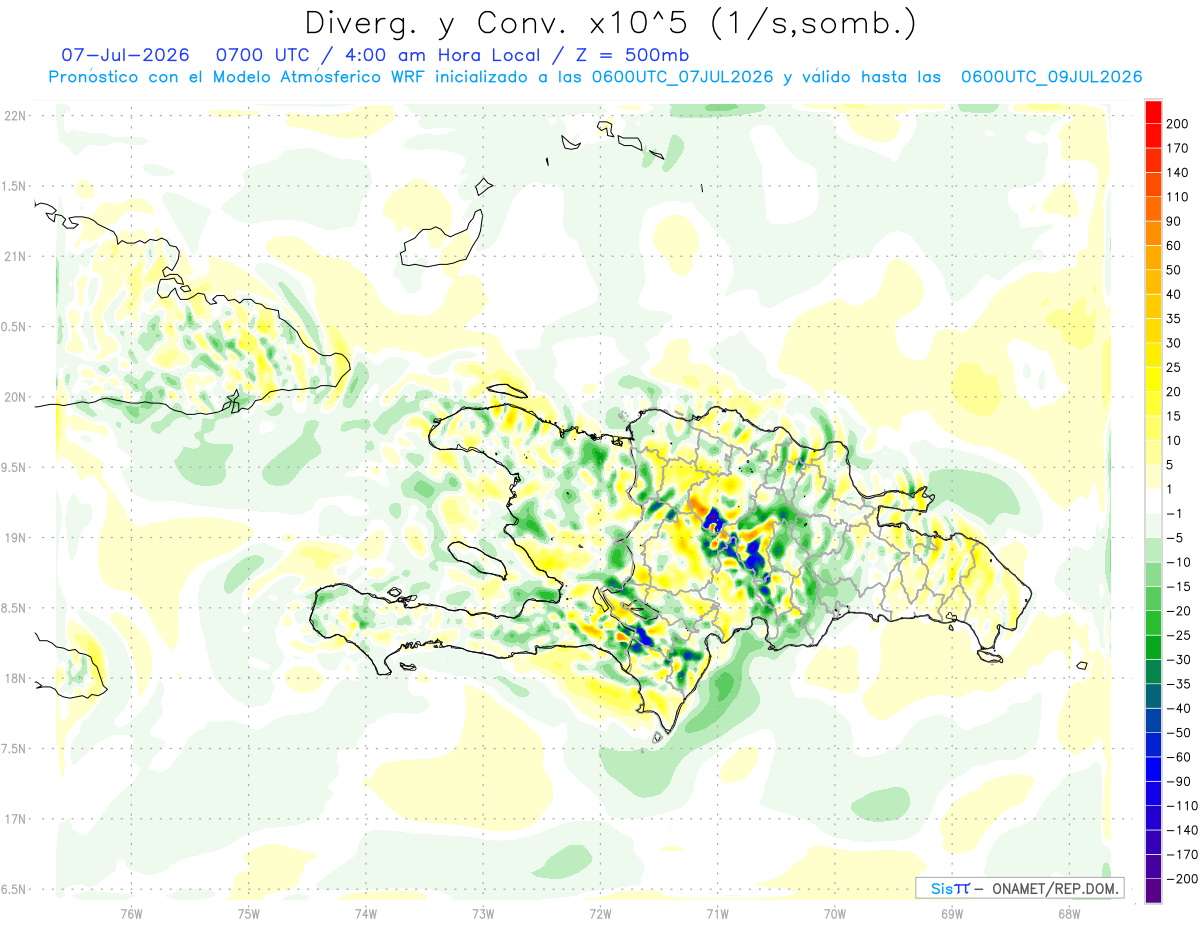Click the '72W' longitude label
The width and height of the screenshot is (1200, 927).
click(600, 913)
